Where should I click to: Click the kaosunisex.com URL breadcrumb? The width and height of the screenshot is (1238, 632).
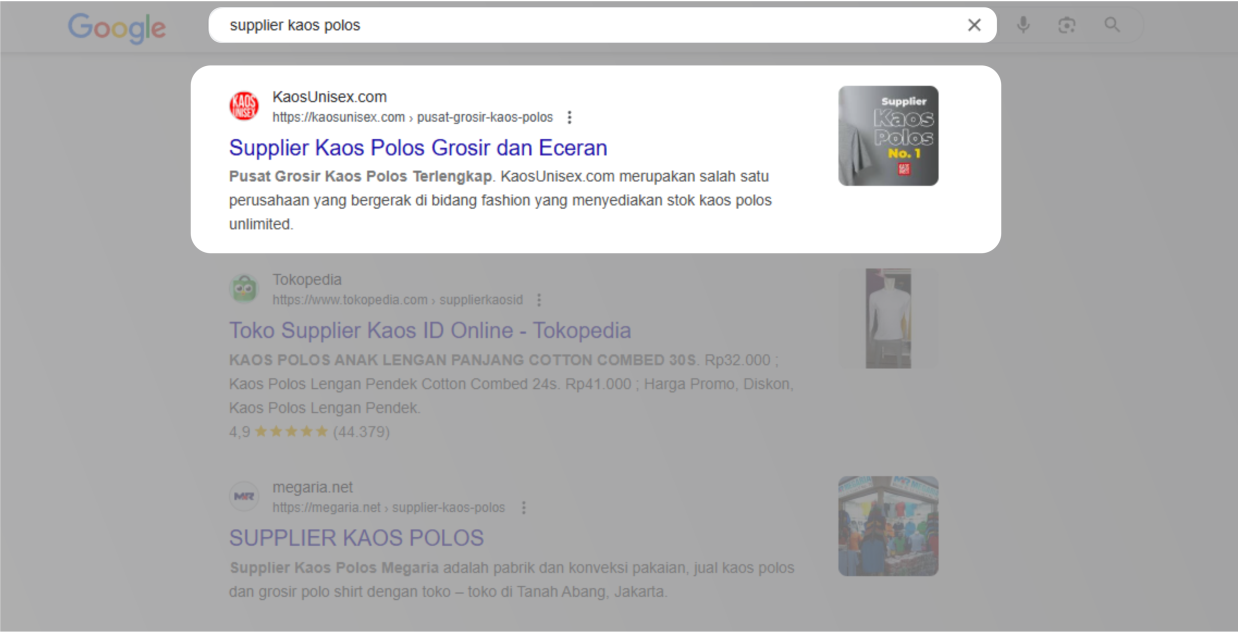coord(412,117)
